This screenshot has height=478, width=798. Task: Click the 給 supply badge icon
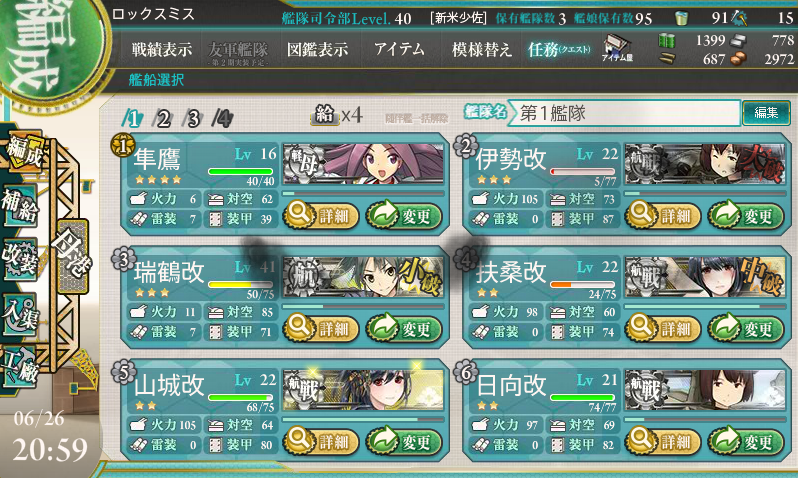[325, 115]
